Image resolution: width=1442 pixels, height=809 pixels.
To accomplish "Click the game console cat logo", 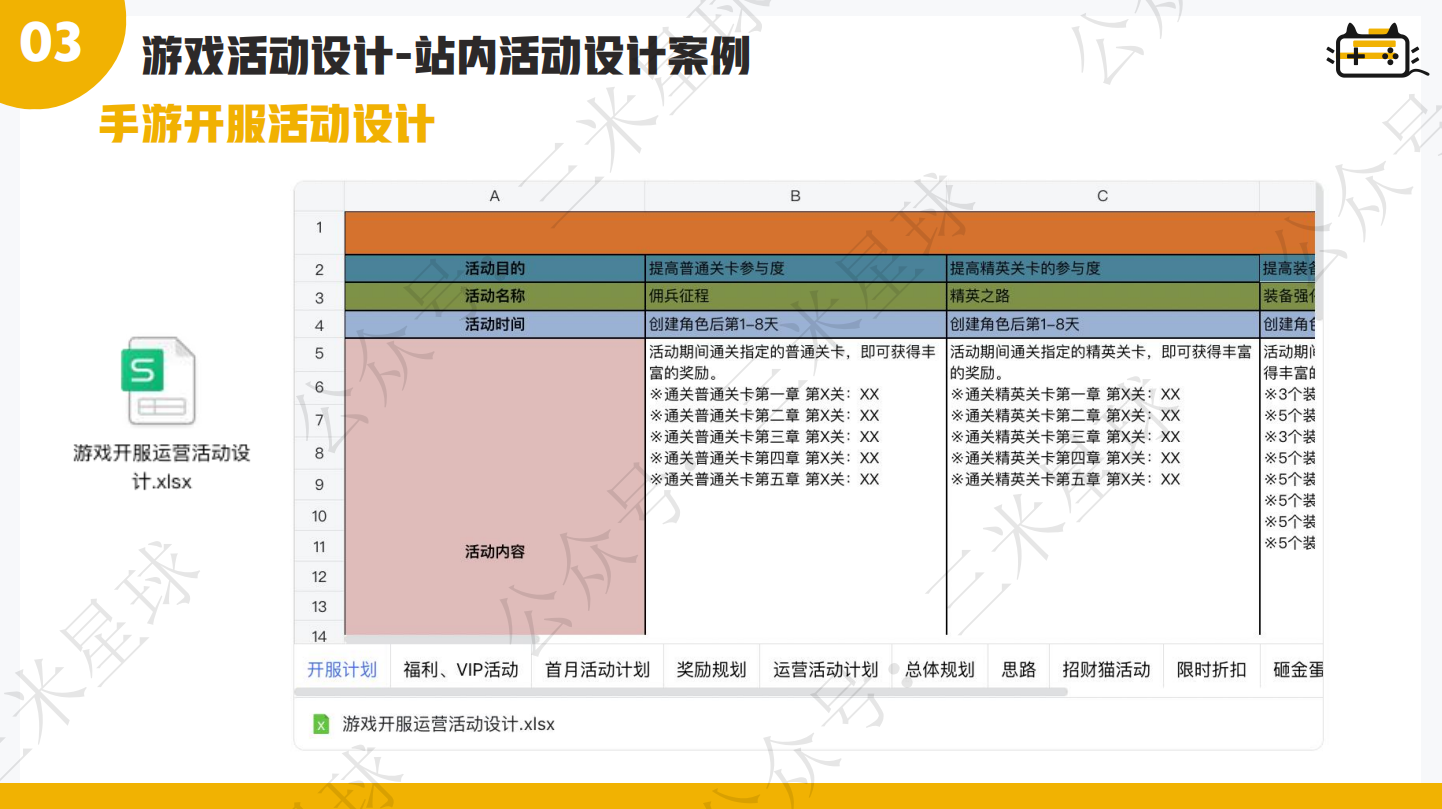I will pyautogui.click(x=1374, y=52).
